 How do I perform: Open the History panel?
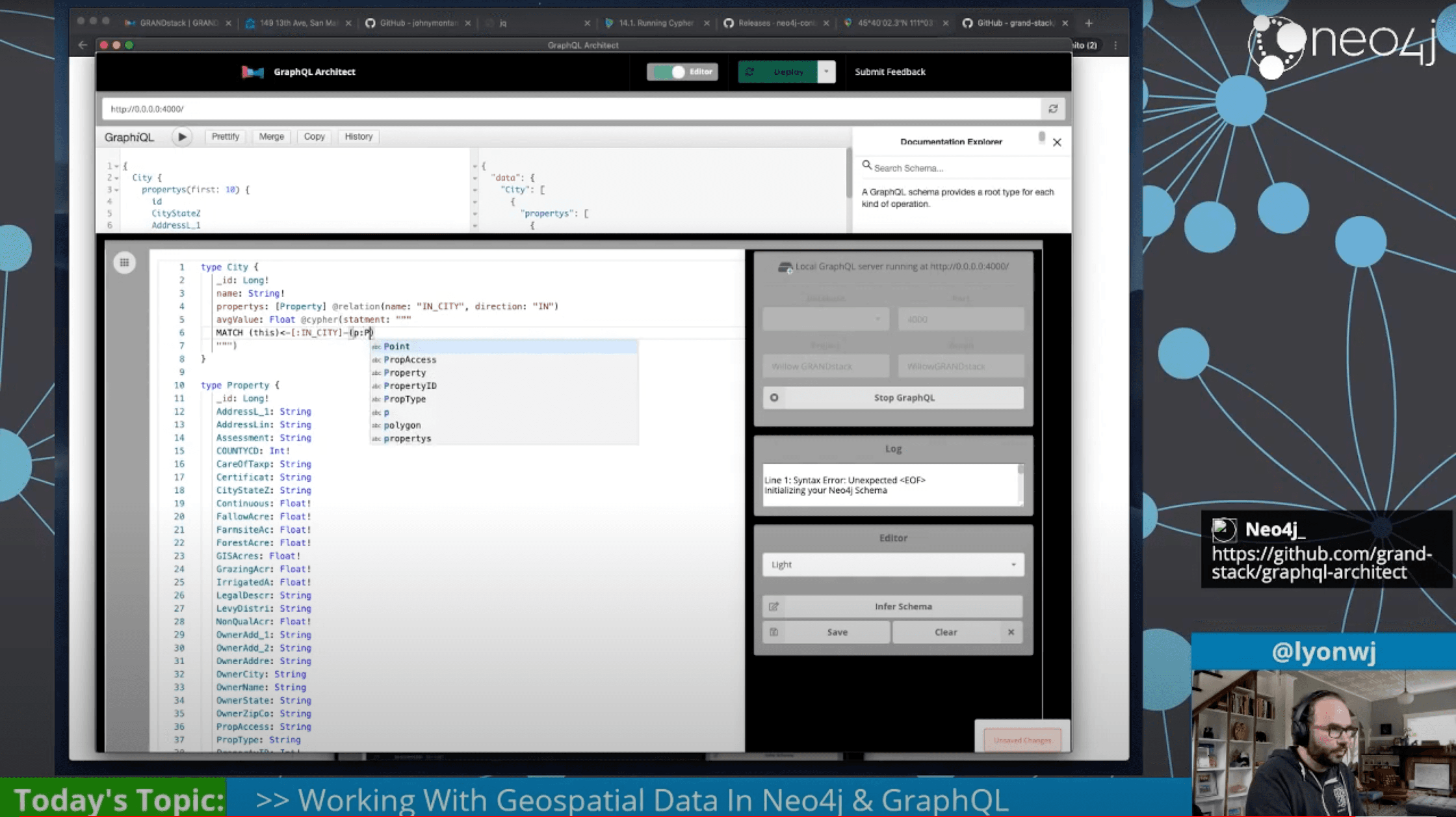click(358, 137)
